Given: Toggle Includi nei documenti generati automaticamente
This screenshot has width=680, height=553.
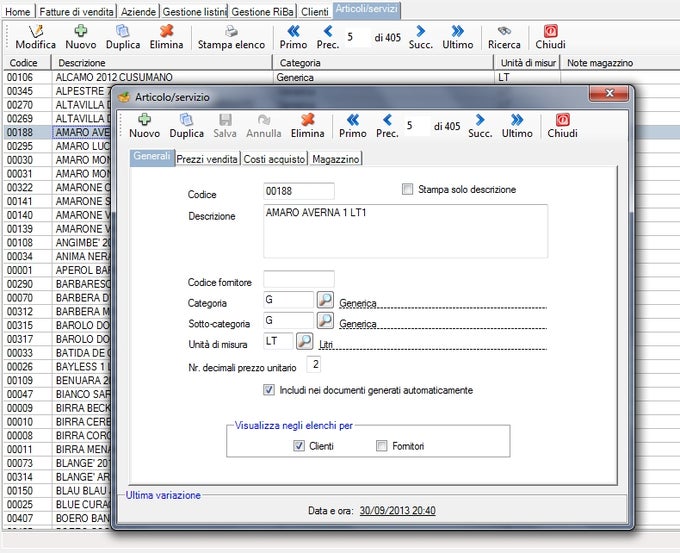Looking at the screenshot, I should tap(269, 390).
